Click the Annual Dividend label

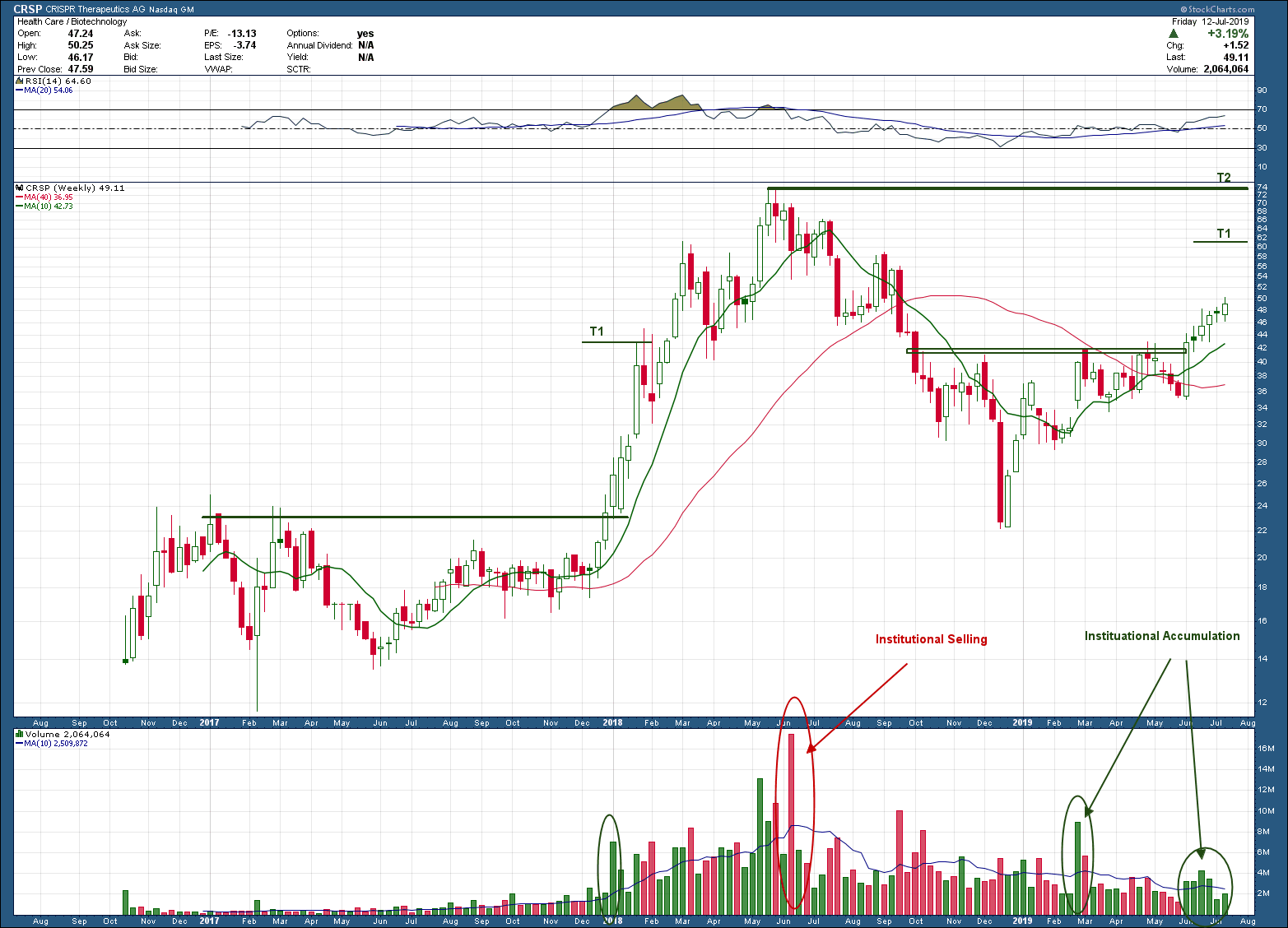319,45
